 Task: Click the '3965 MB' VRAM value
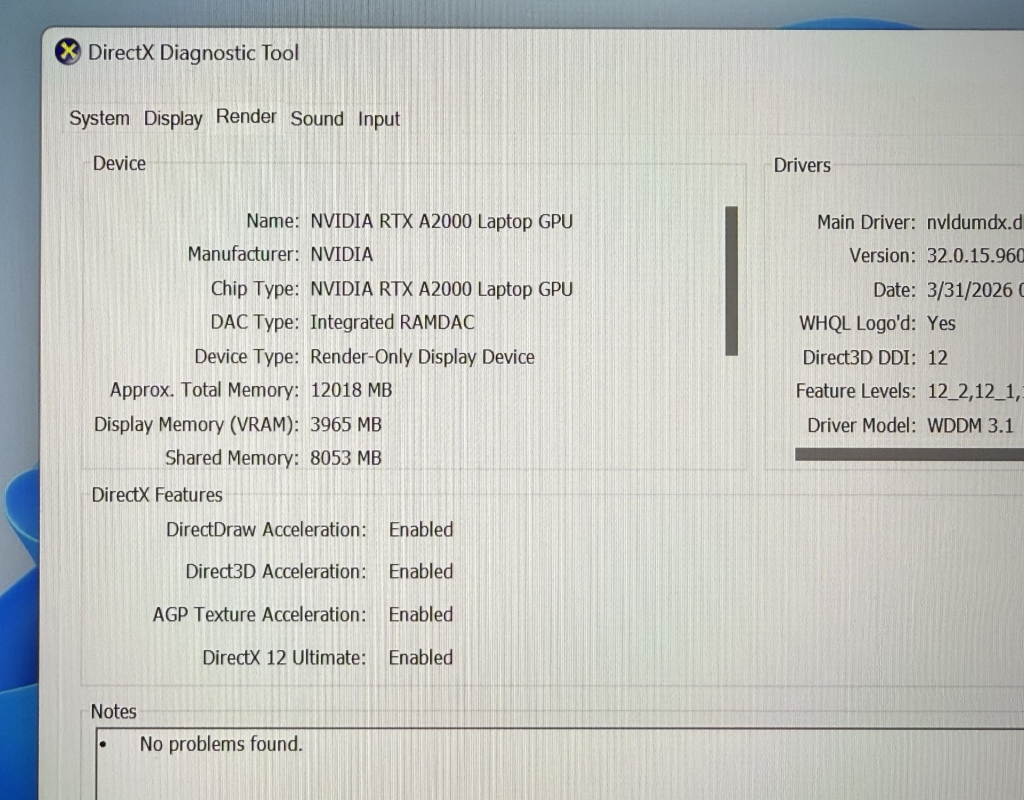pyautogui.click(x=345, y=424)
